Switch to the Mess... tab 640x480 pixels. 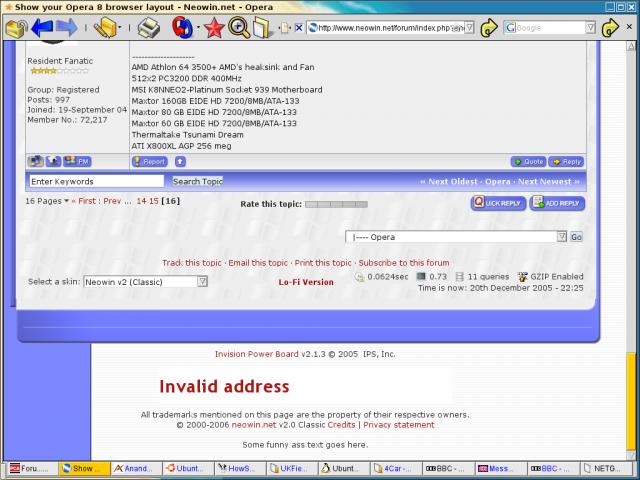500,469
